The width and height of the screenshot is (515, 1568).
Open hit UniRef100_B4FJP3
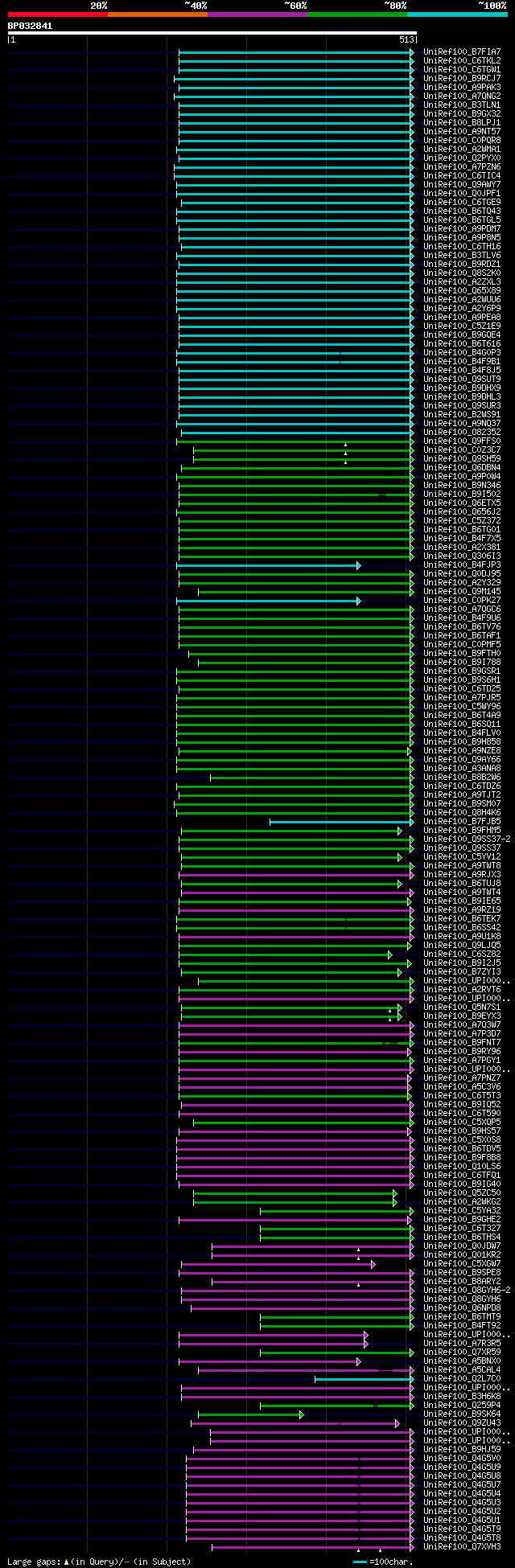tap(462, 564)
